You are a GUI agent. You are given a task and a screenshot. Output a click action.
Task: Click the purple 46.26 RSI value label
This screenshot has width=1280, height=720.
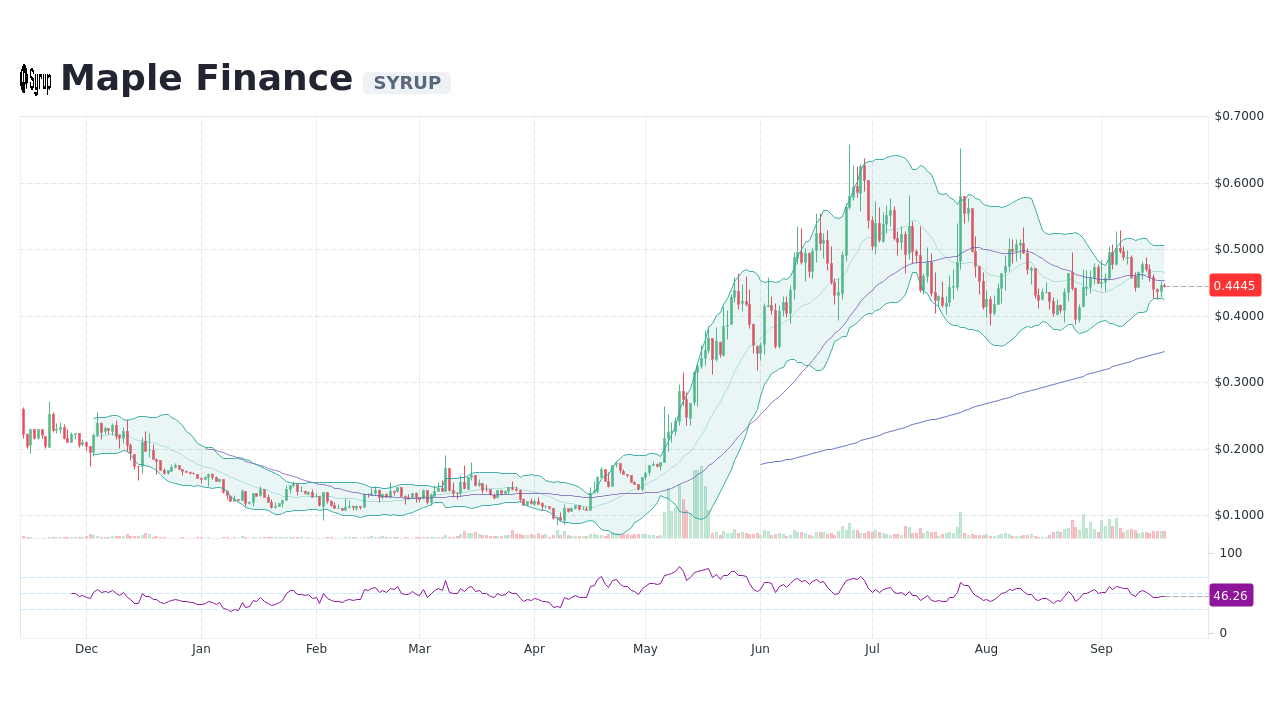(1233, 595)
